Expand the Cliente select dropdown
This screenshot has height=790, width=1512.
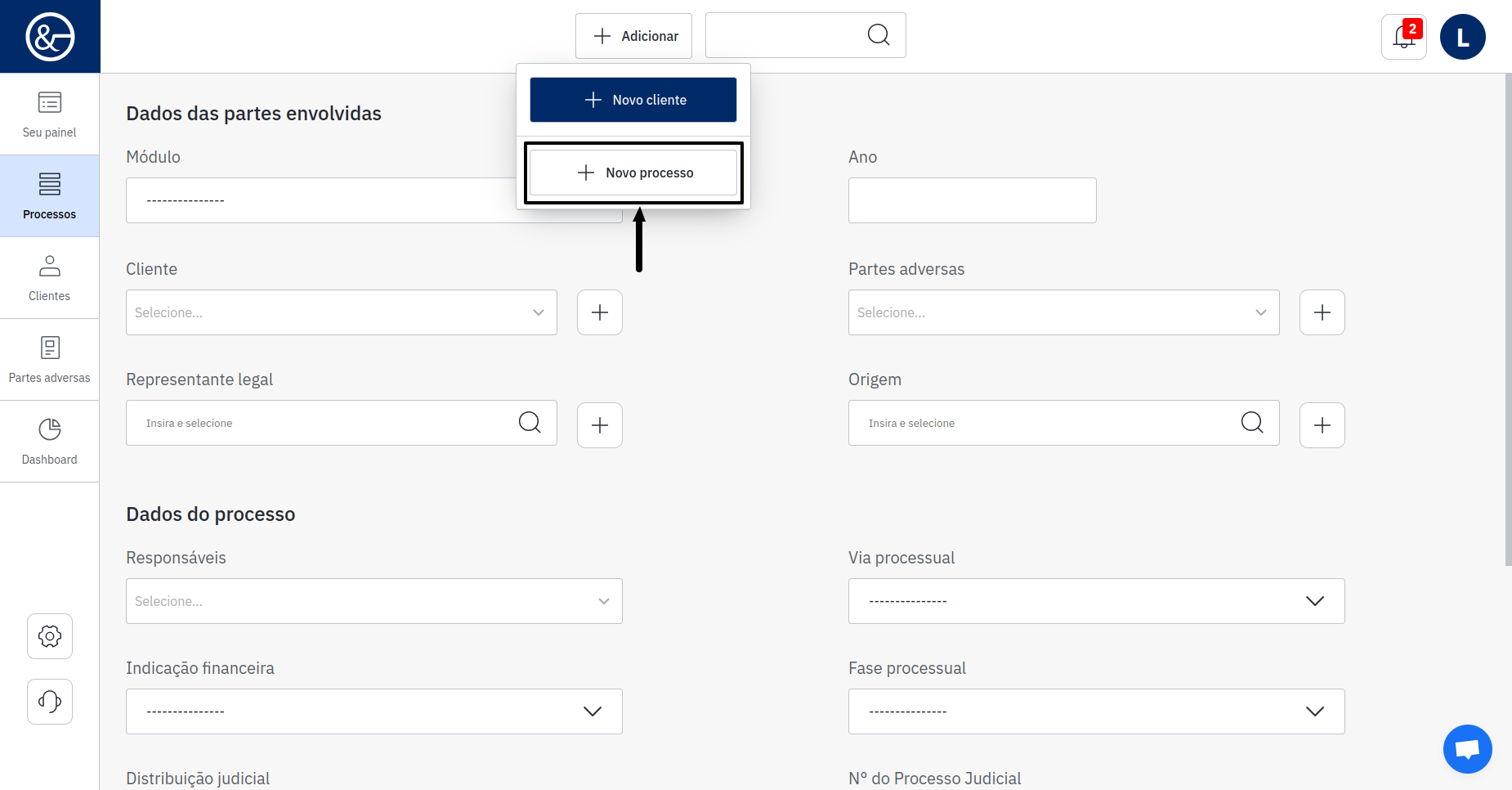(342, 312)
